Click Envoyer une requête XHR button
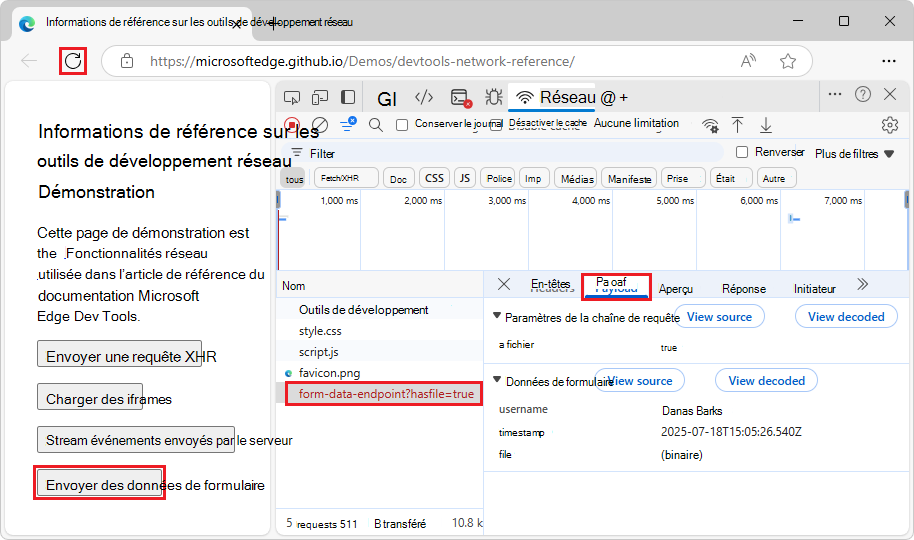The image size is (914, 540). (x=119, y=354)
